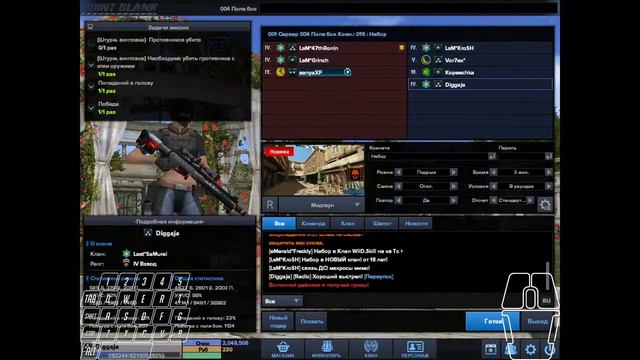Click the Мидтаун map preview thumbnail
The width and height of the screenshot is (640, 360).
click(x=313, y=170)
